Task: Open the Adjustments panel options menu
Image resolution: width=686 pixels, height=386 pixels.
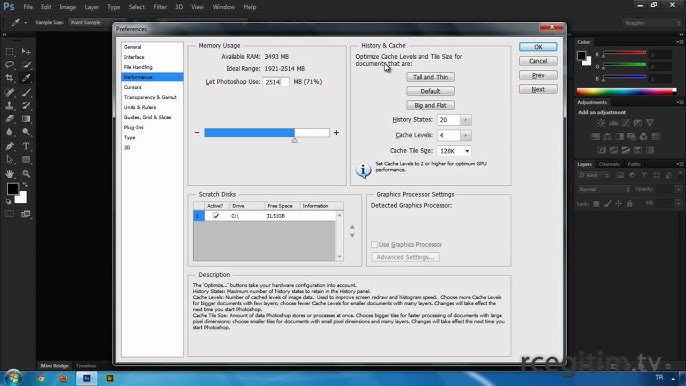Action: [x=680, y=102]
